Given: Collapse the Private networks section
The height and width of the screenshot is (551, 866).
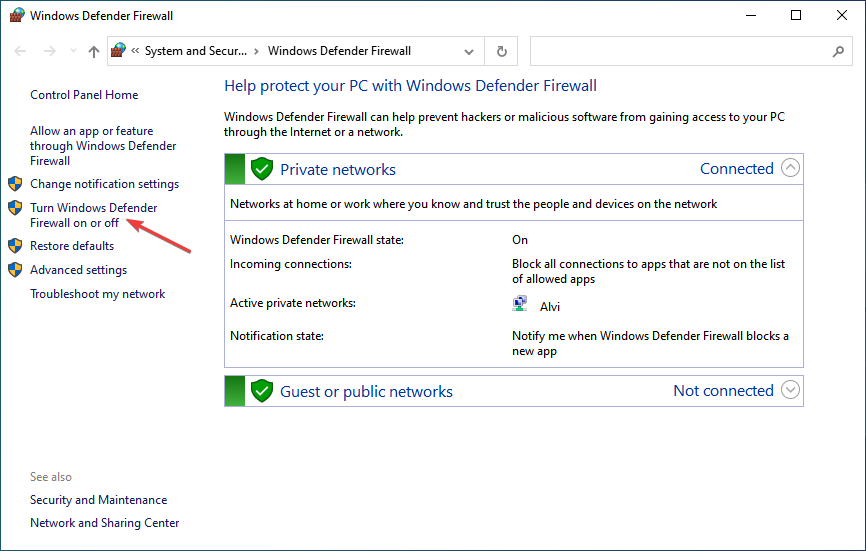Looking at the screenshot, I should pos(791,168).
